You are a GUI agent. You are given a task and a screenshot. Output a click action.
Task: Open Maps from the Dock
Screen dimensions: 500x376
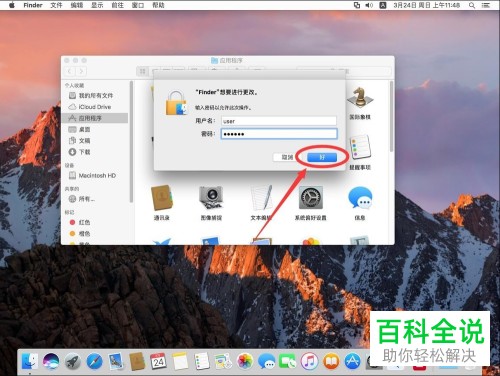click(223, 361)
